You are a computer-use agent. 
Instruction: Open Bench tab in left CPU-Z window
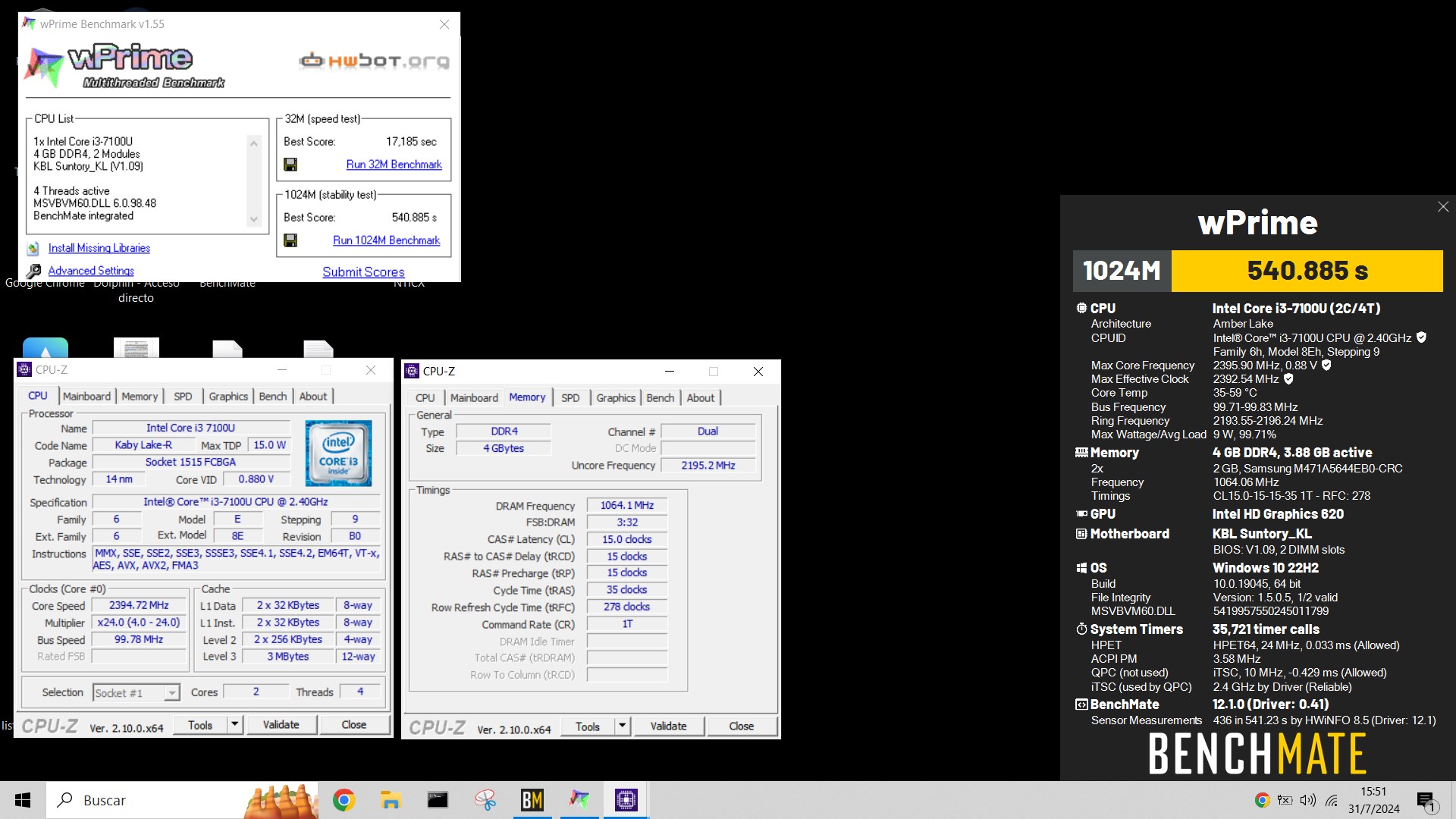coord(273,396)
